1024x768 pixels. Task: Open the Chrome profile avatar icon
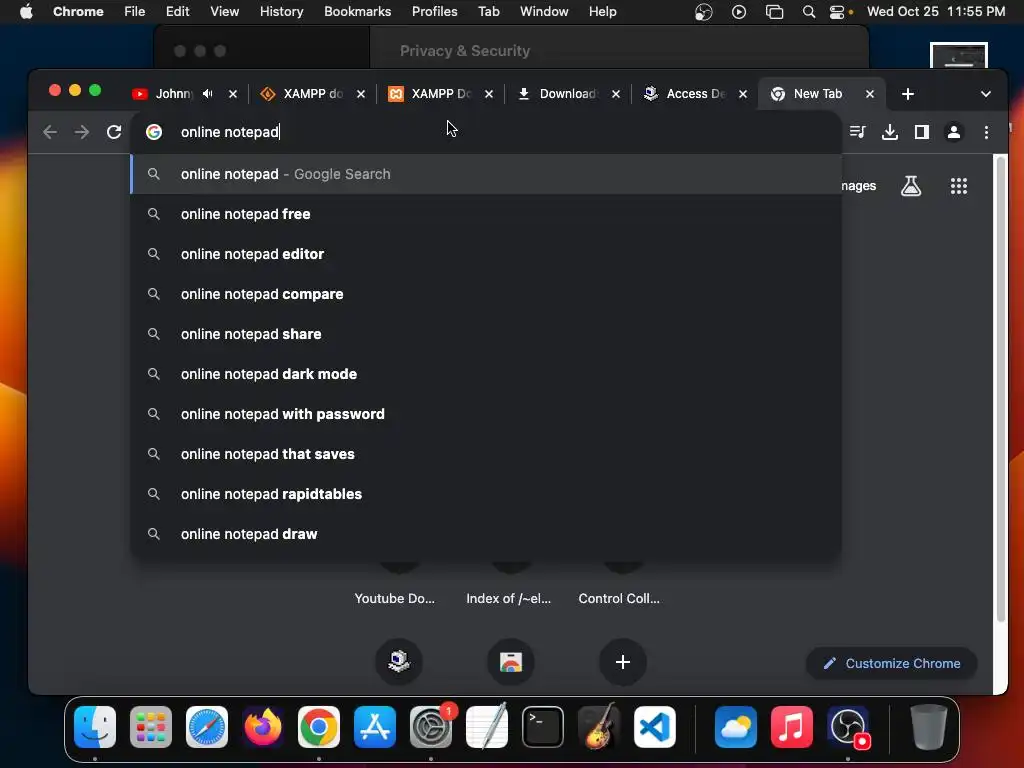click(x=953, y=133)
